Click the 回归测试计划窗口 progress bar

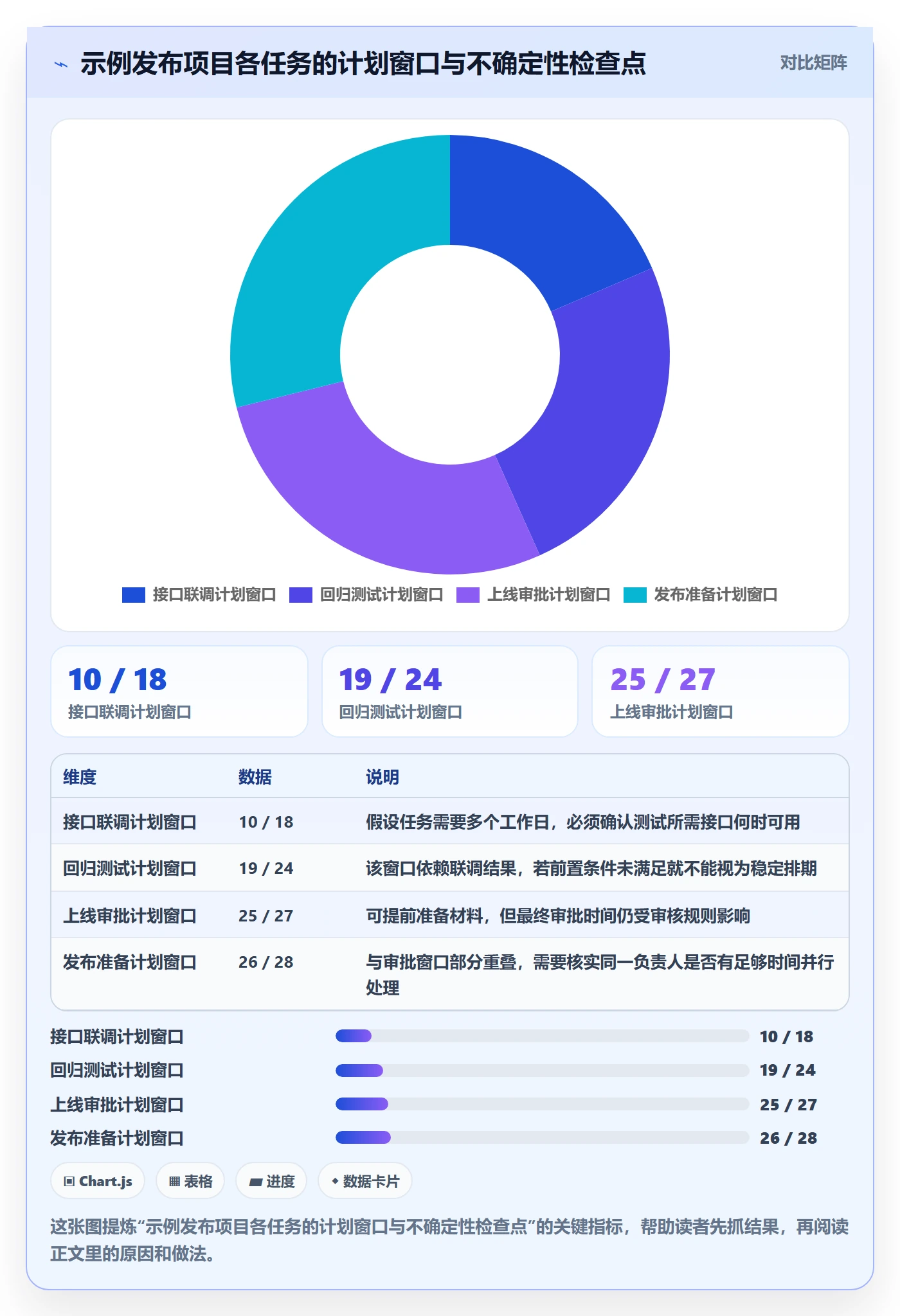click(543, 1070)
